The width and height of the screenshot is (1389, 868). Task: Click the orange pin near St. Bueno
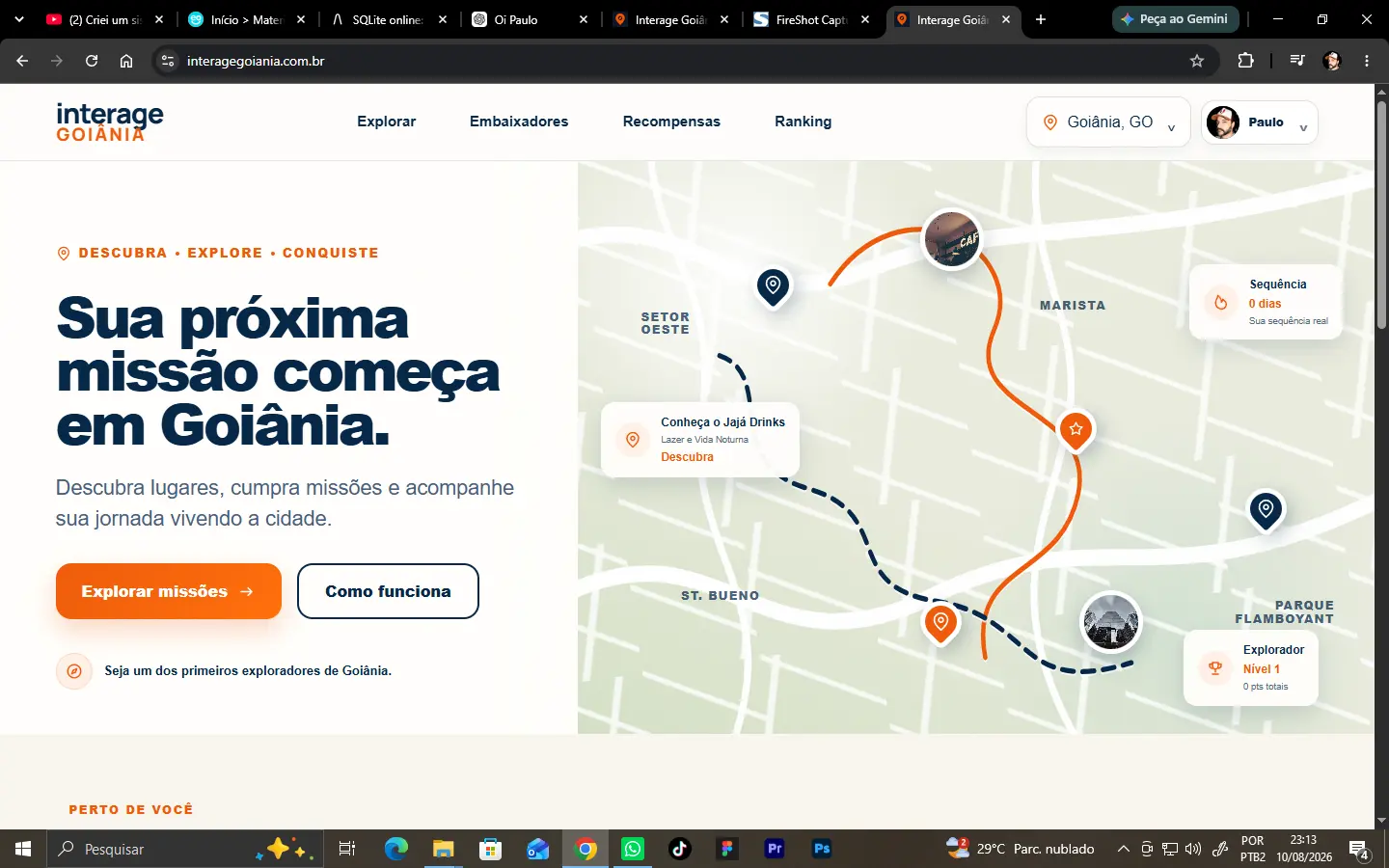tap(940, 623)
